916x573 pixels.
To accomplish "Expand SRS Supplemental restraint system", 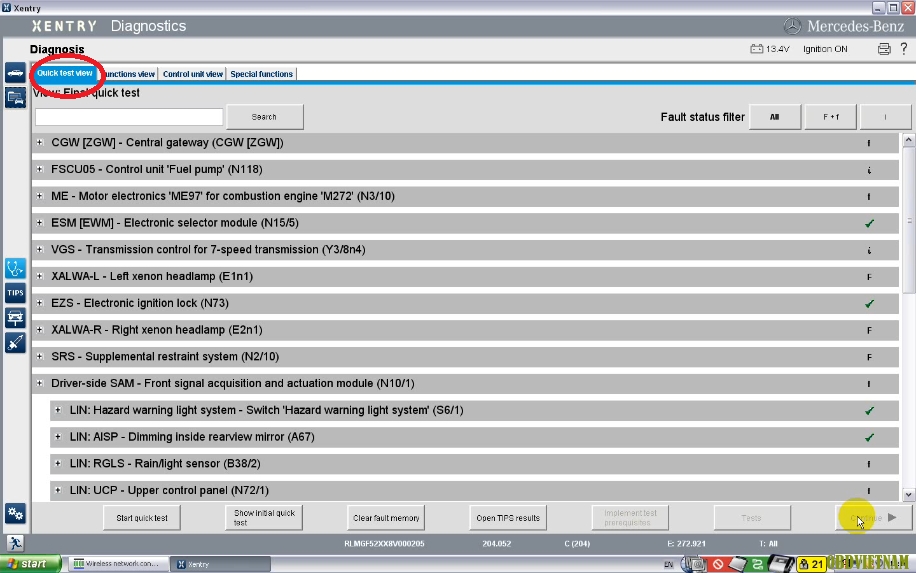I will [39, 356].
